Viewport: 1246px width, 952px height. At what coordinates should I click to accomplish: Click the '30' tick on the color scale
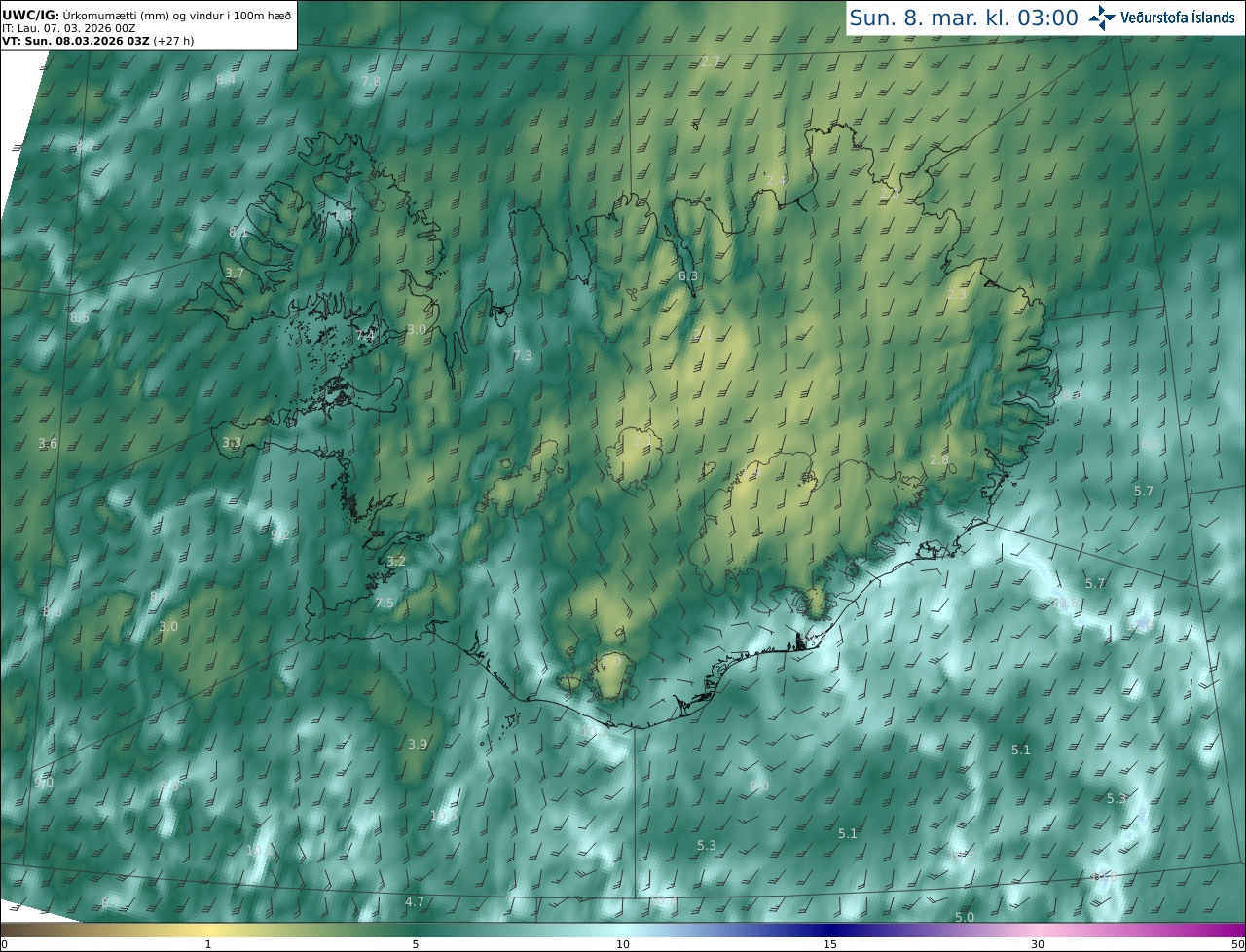pos(1038,944)
